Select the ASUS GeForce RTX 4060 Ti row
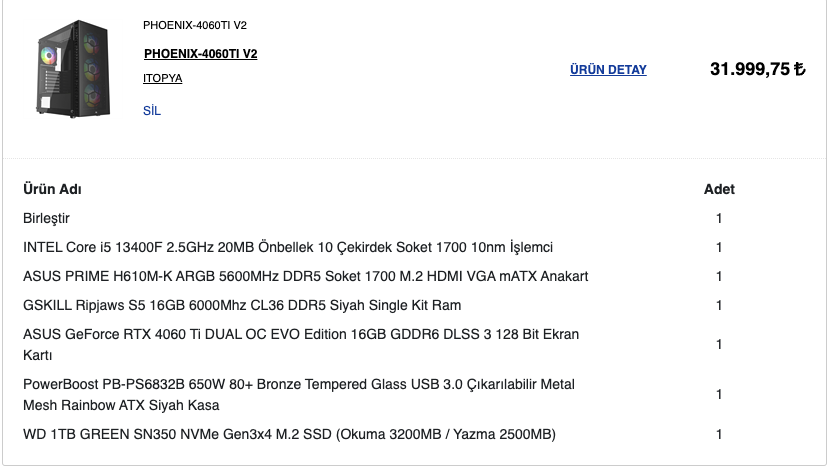 (301, 344)
